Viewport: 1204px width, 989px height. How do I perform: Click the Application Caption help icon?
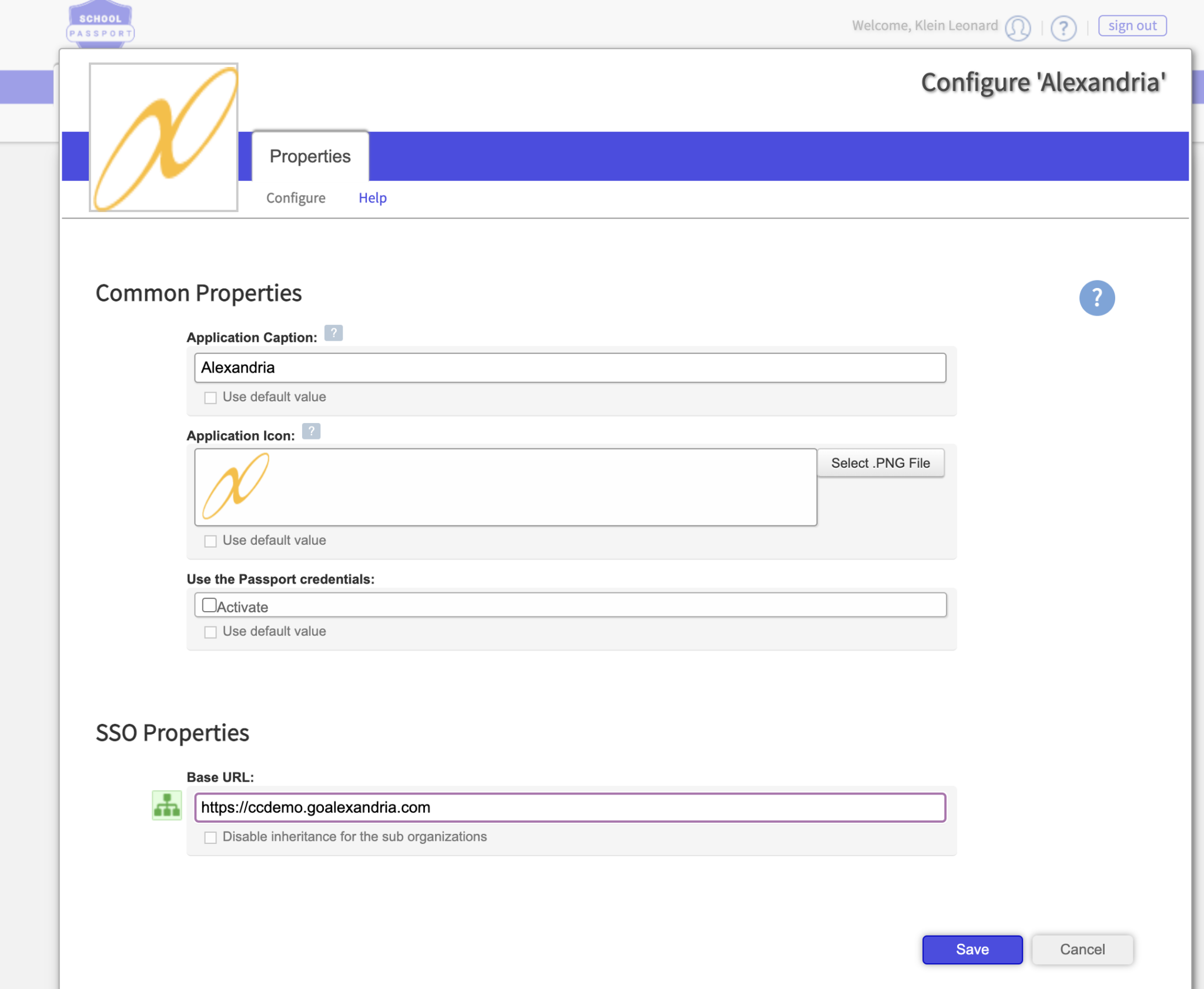tap(333, 333)
